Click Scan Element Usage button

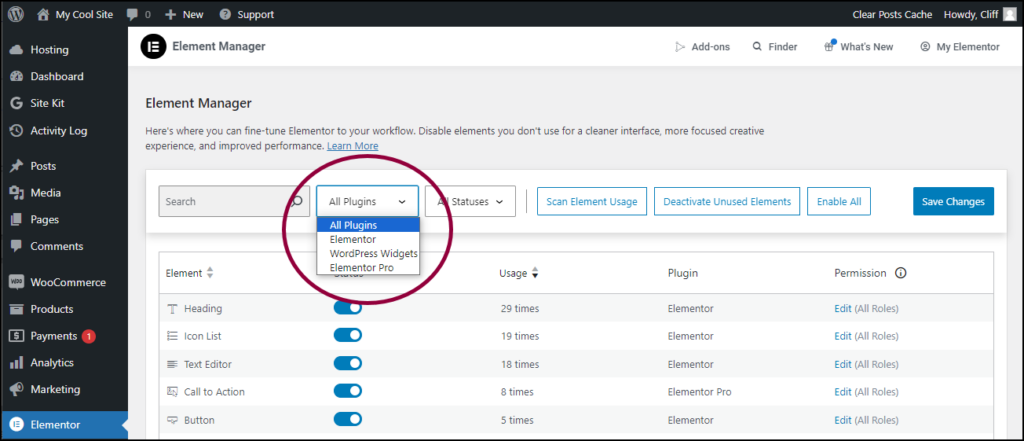[592, 201]
